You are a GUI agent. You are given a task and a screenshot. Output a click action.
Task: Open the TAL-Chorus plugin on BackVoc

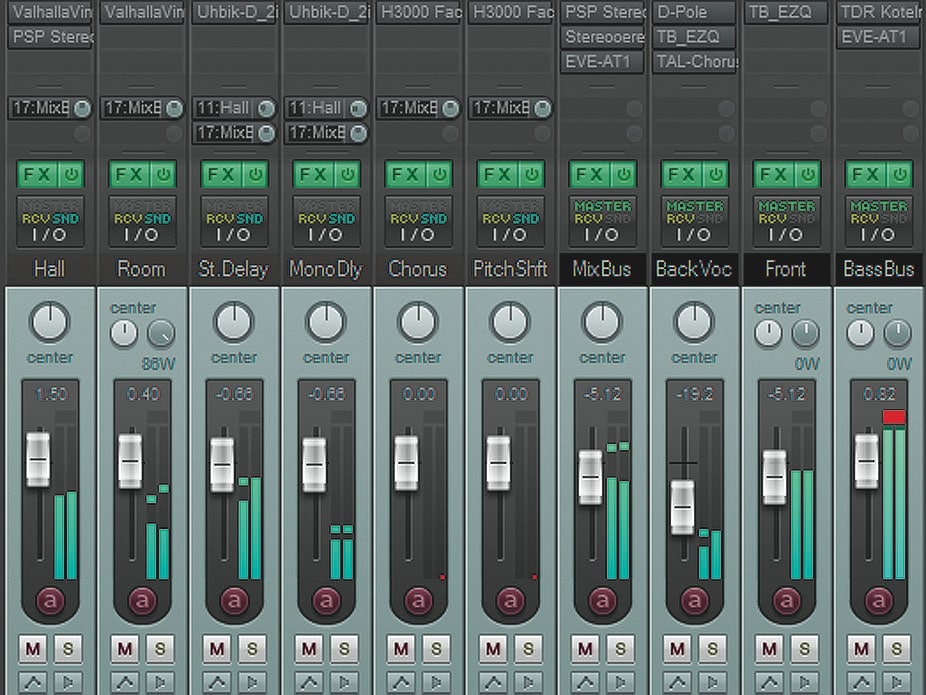point(695,61)
